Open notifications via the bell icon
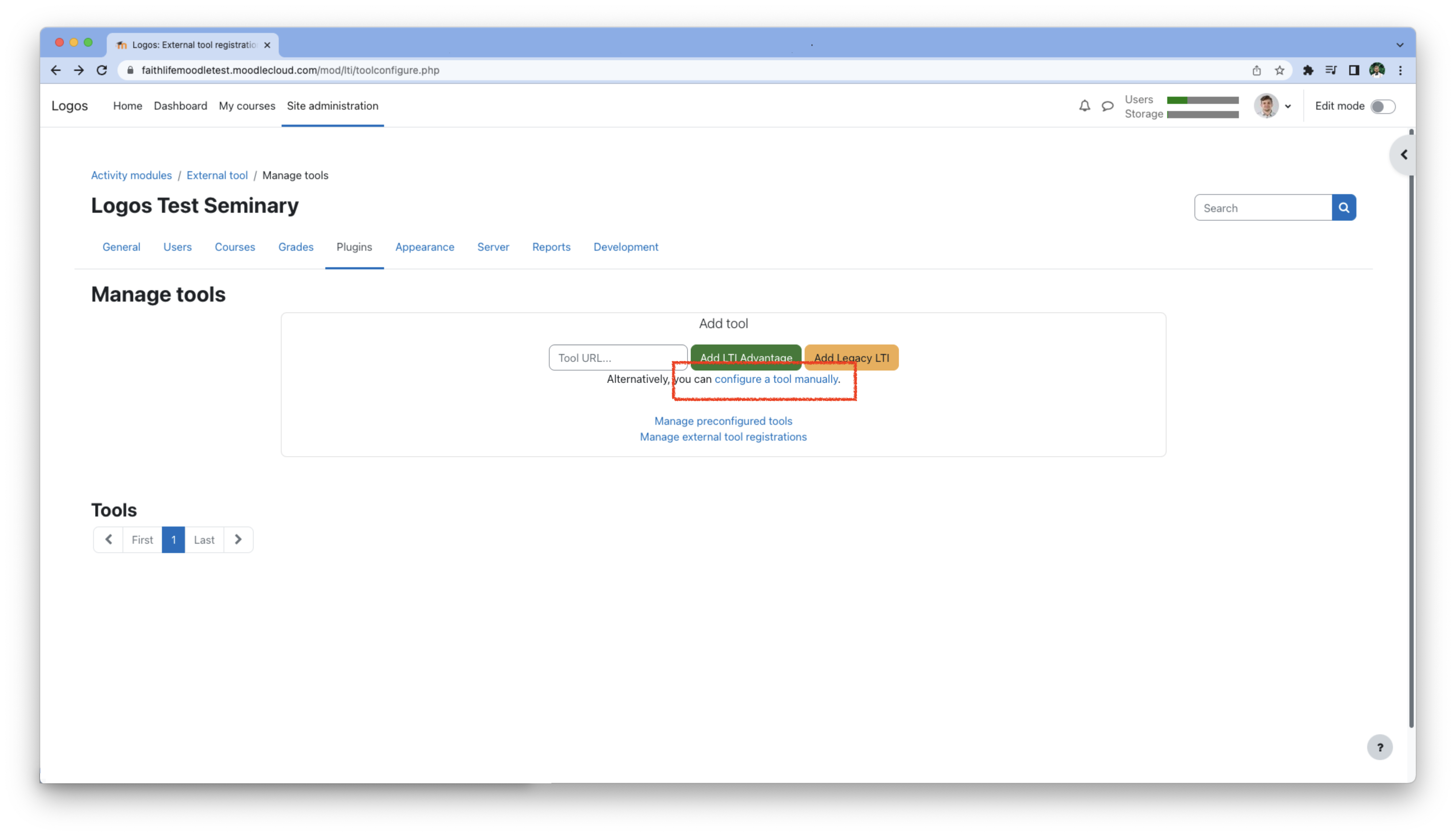Screen dimensions: 1456x836 (1084, 106)
